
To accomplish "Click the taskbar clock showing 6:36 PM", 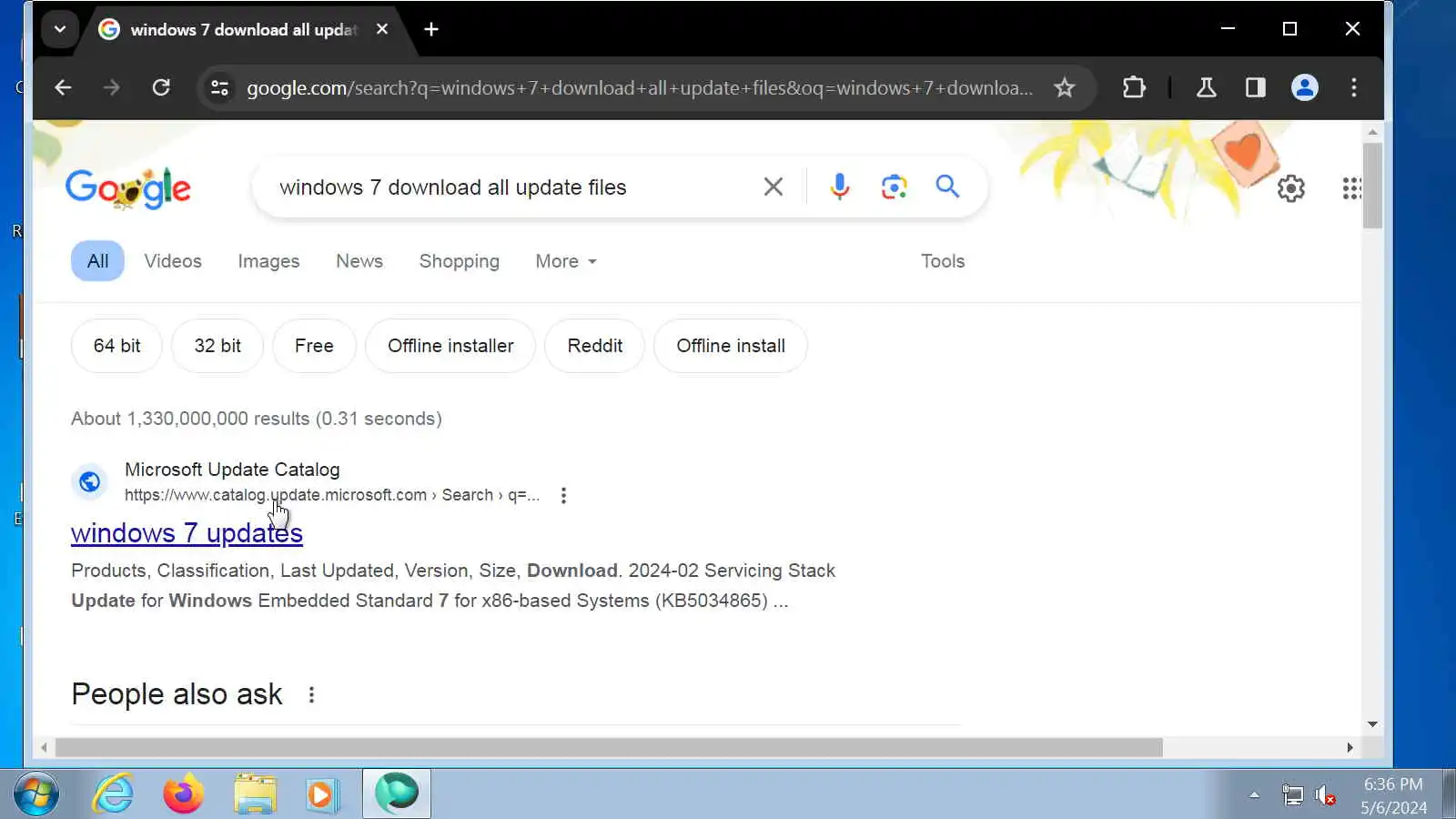I will click(x=1393, y=795).
